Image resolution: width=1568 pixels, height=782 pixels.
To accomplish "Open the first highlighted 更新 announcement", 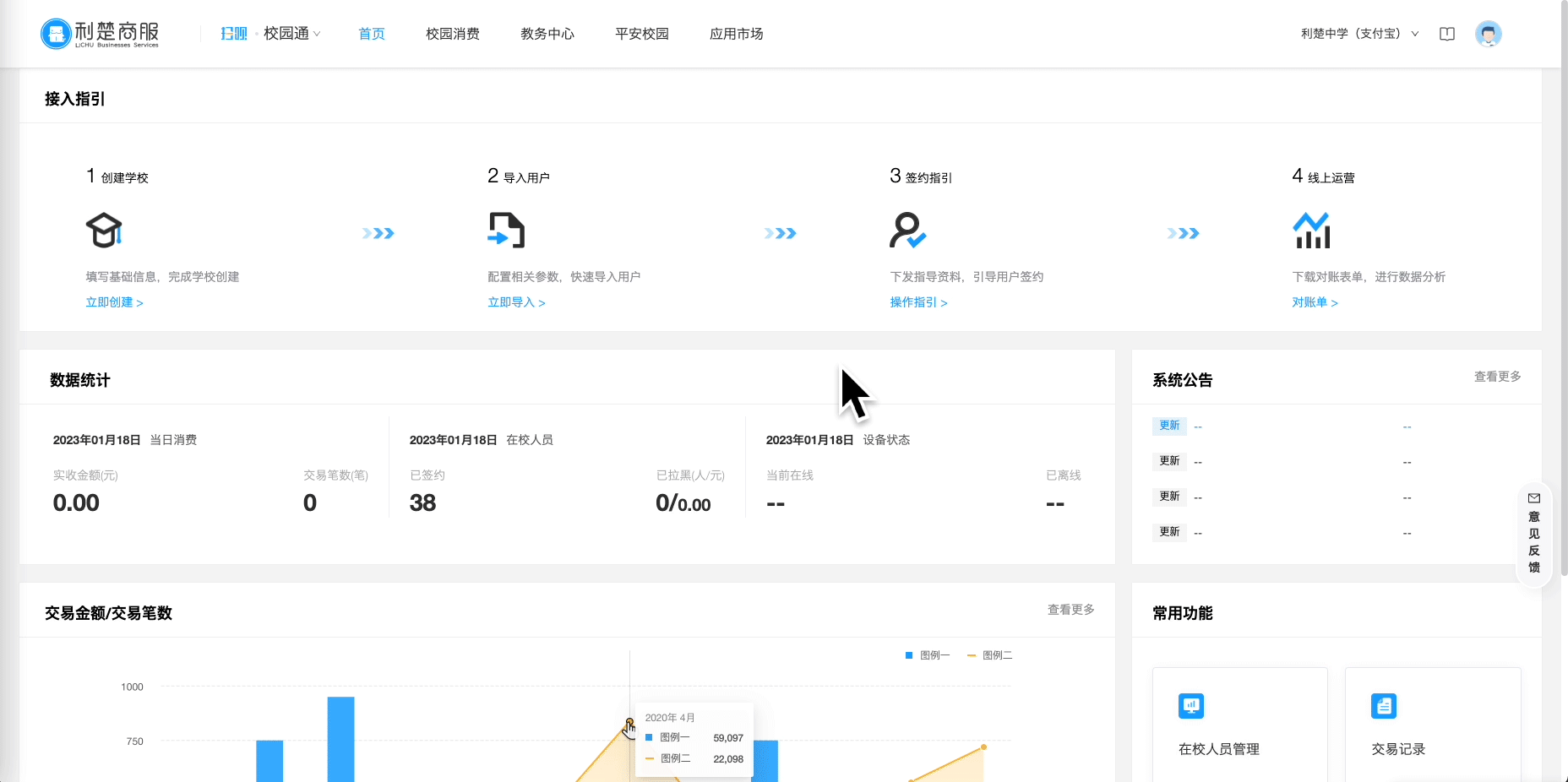I will point(1169,426).
